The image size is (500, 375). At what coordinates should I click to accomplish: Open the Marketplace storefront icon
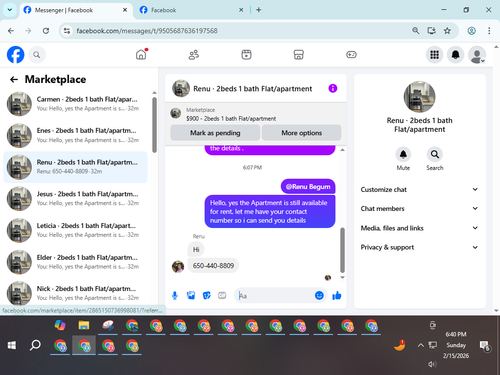coord(299,55)
